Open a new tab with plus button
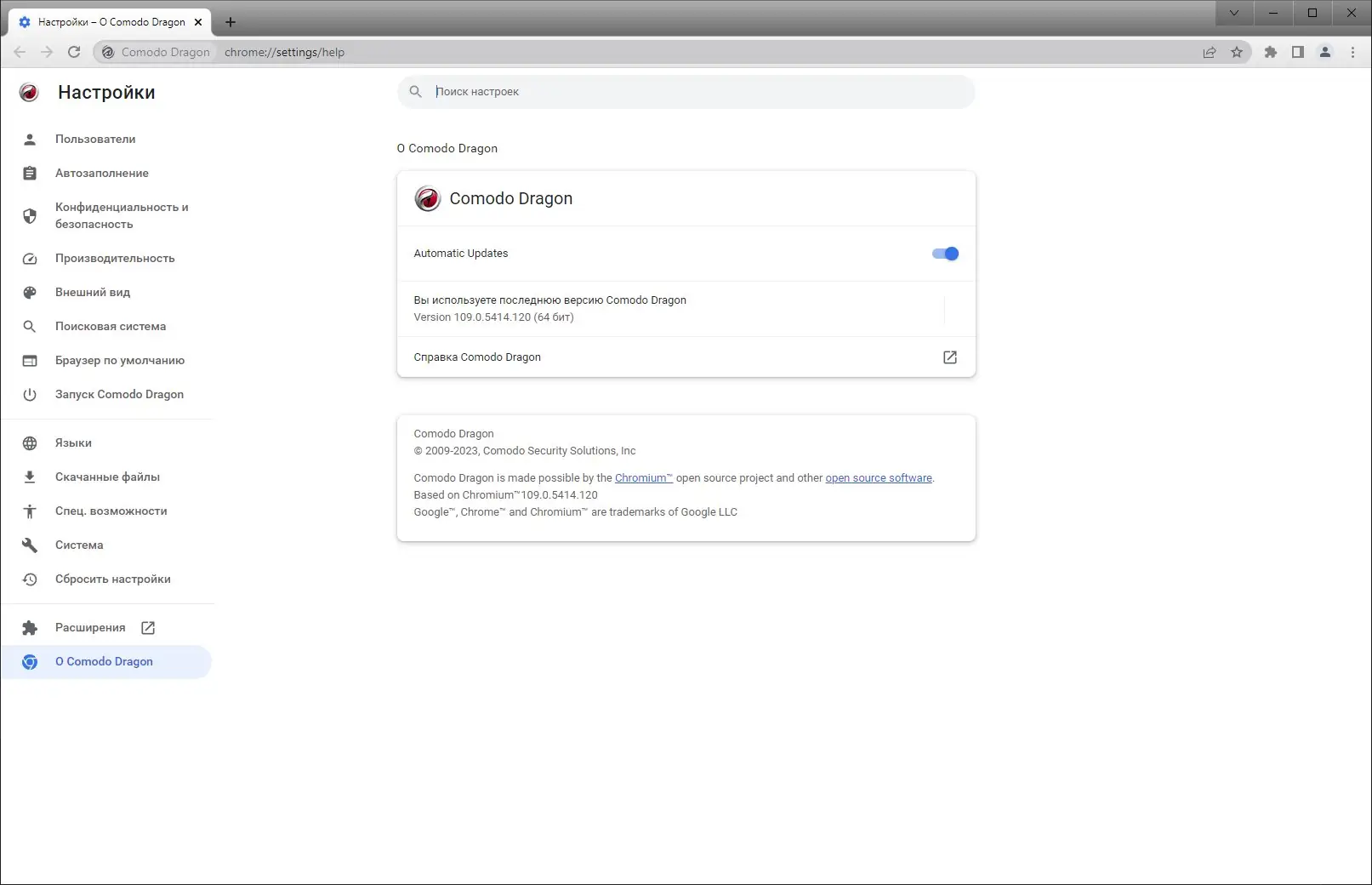Viewport: 1372px width, 885px height. tap(230, 22)
